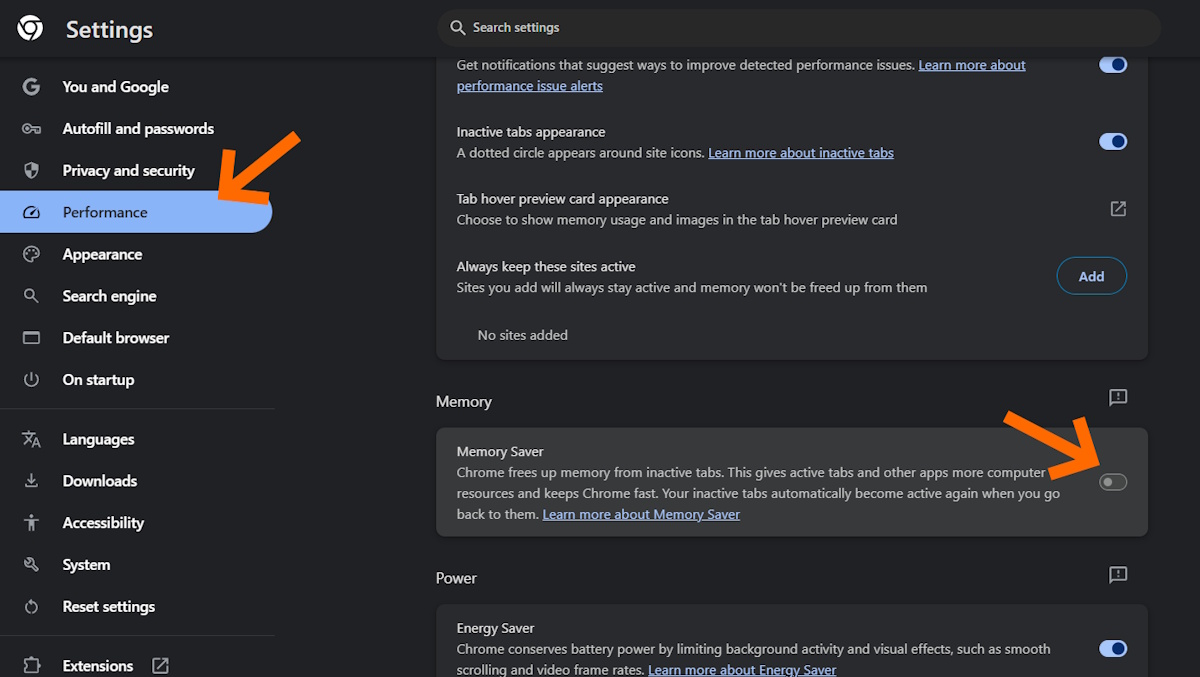
Task: Click the translate icon for Languages
Action: click(x=31, y=440)
